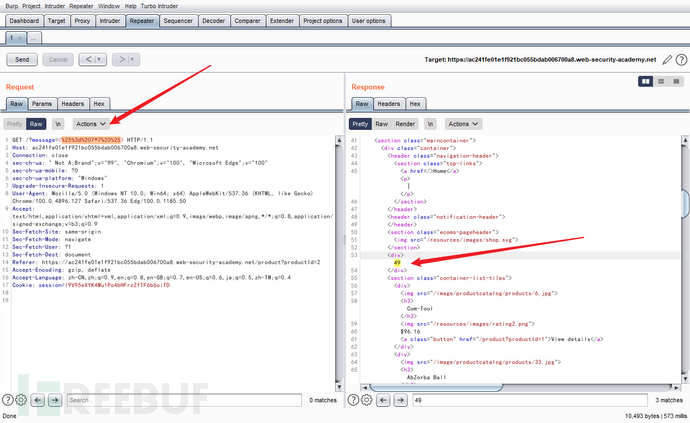Viewport: 690px width, 423px height.
Task: Open the Burp menu
Action: (10, 6)
